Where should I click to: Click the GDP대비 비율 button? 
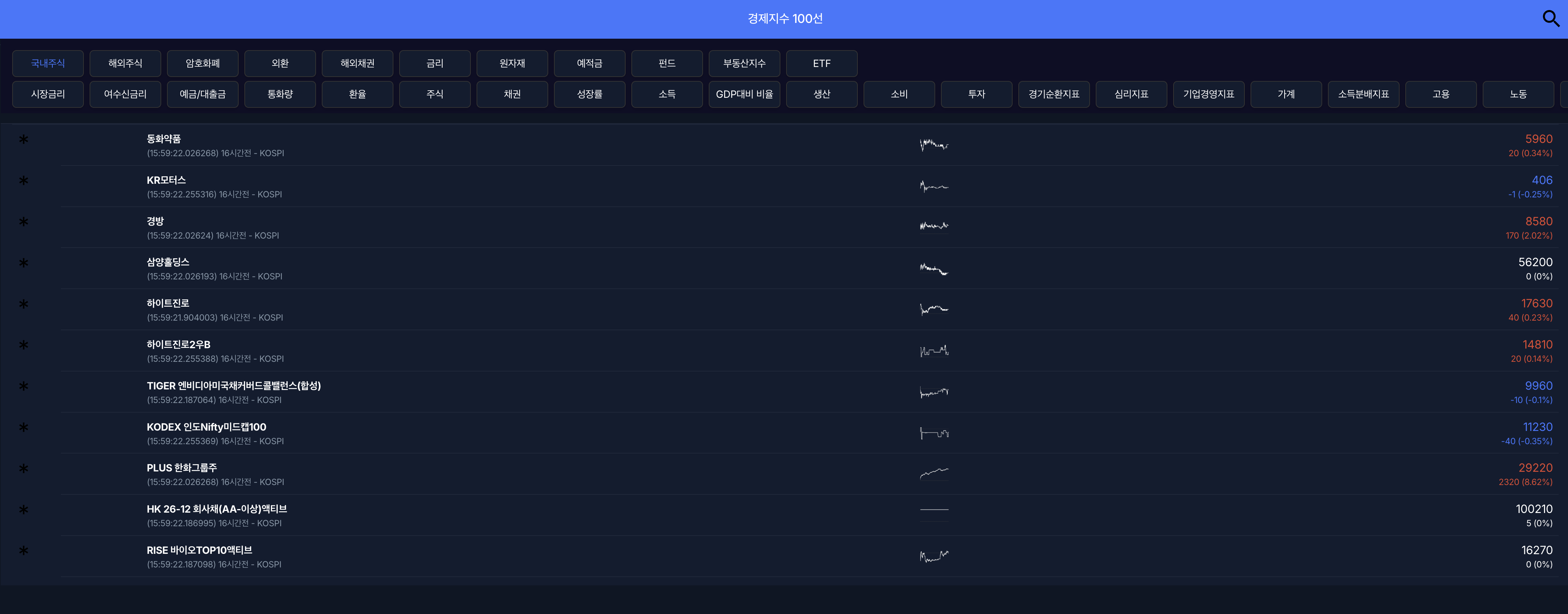744,94
